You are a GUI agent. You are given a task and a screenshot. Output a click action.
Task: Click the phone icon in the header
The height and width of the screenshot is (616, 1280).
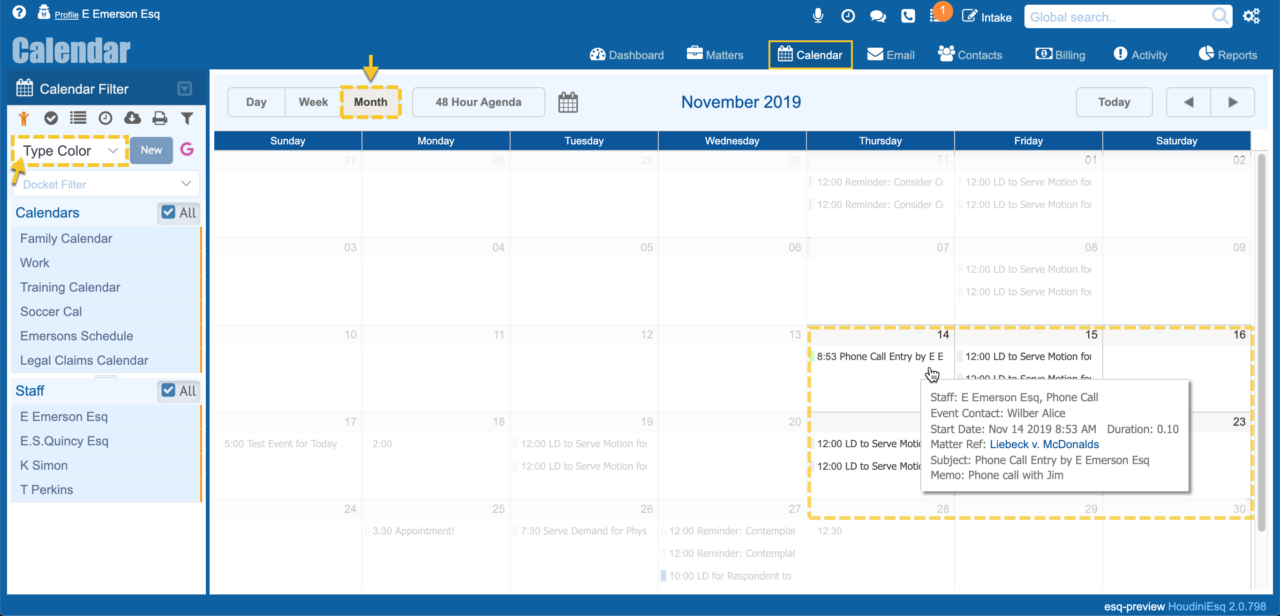pos(908,15)
